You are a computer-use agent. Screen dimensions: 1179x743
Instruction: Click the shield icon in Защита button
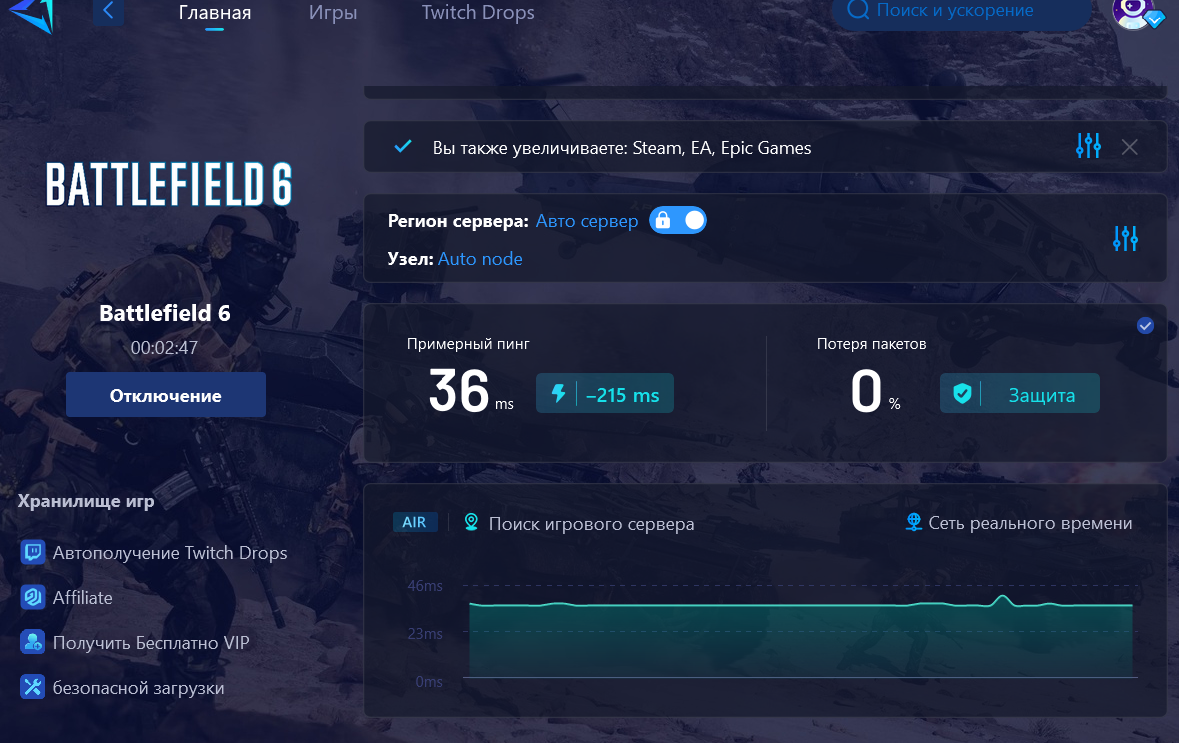click(962, 393)
